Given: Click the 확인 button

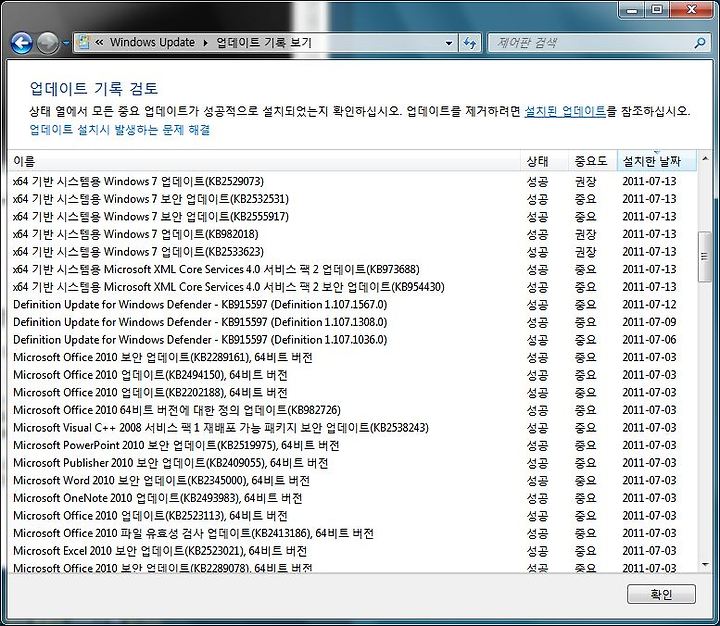Looking at the screenshot, I should click(x=661, y=594).
